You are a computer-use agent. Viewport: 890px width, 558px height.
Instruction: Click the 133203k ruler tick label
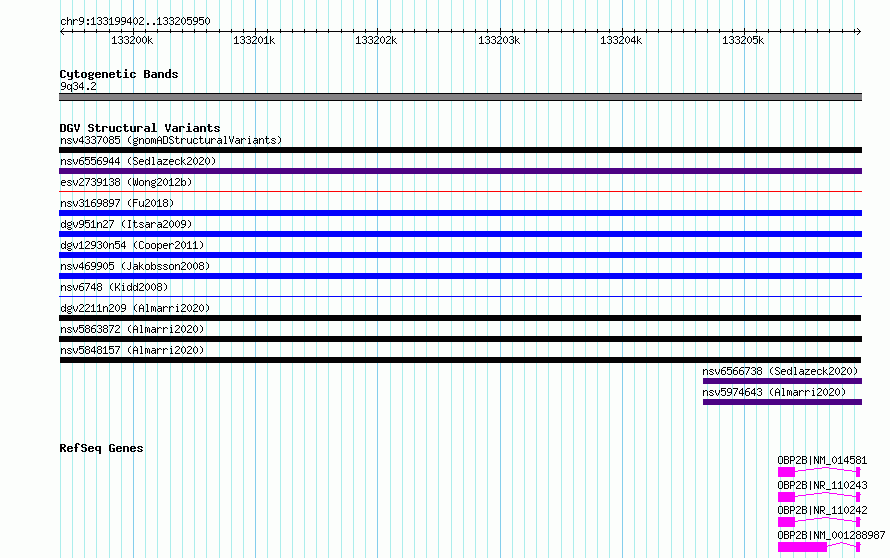coord(499,40)
